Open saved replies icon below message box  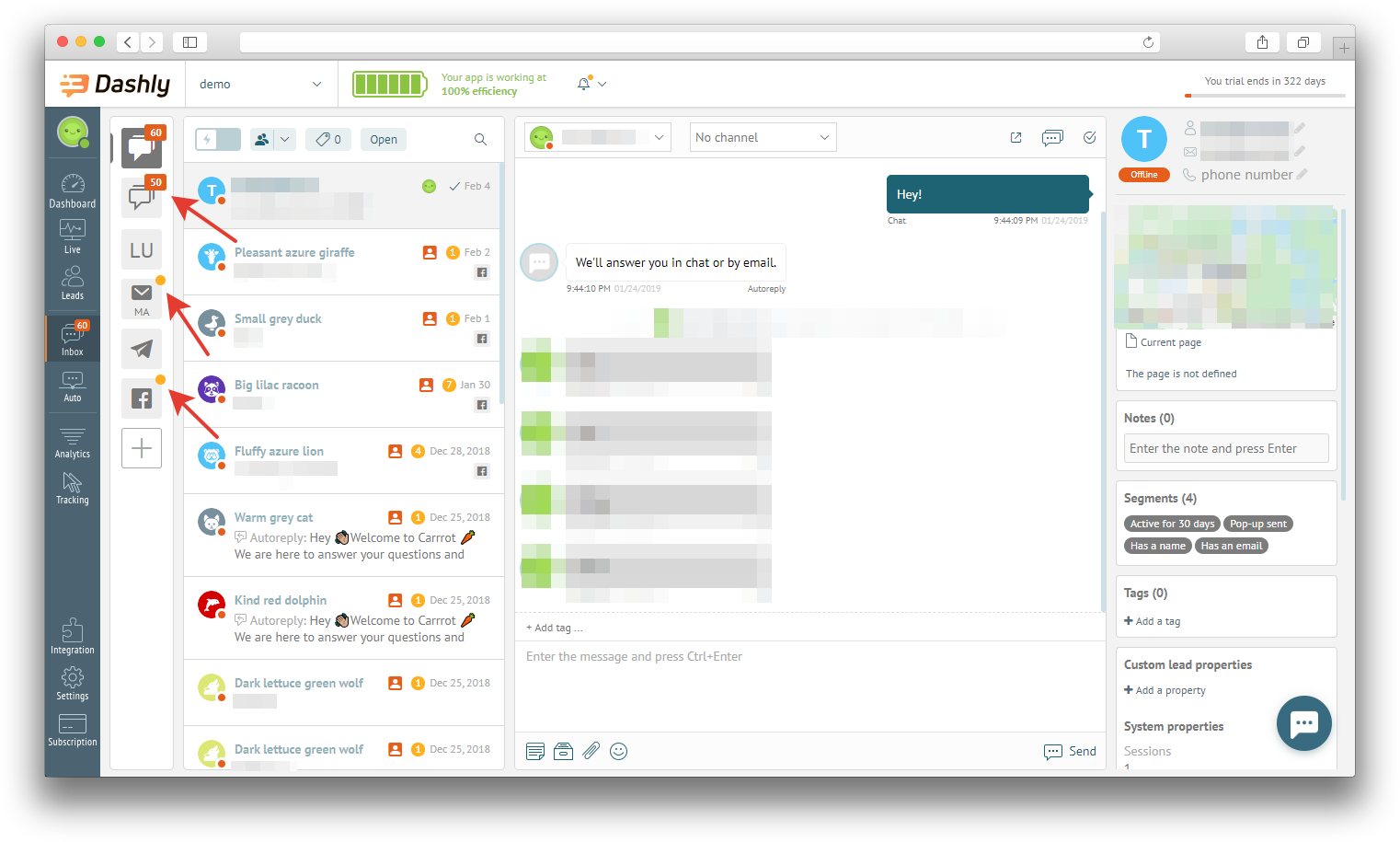click(535, 751)
